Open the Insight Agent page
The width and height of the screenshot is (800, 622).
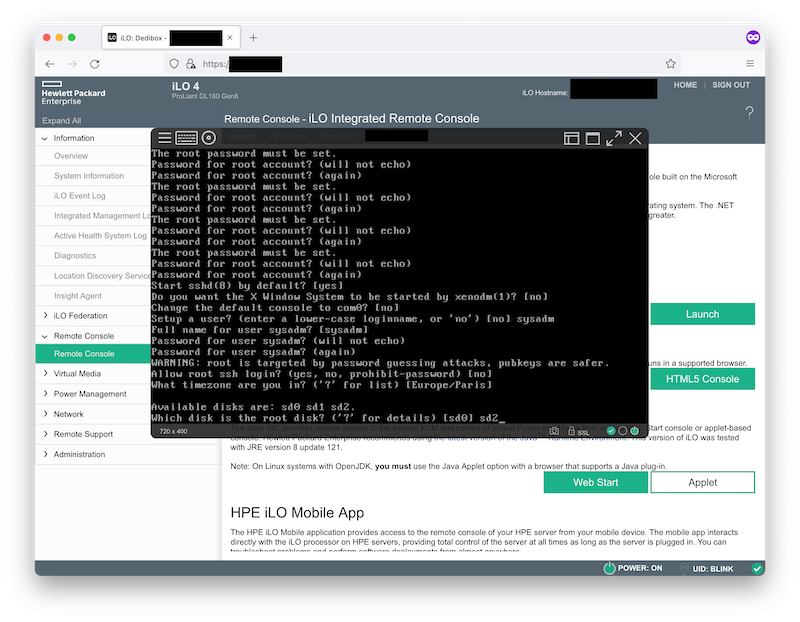point(78,295)
